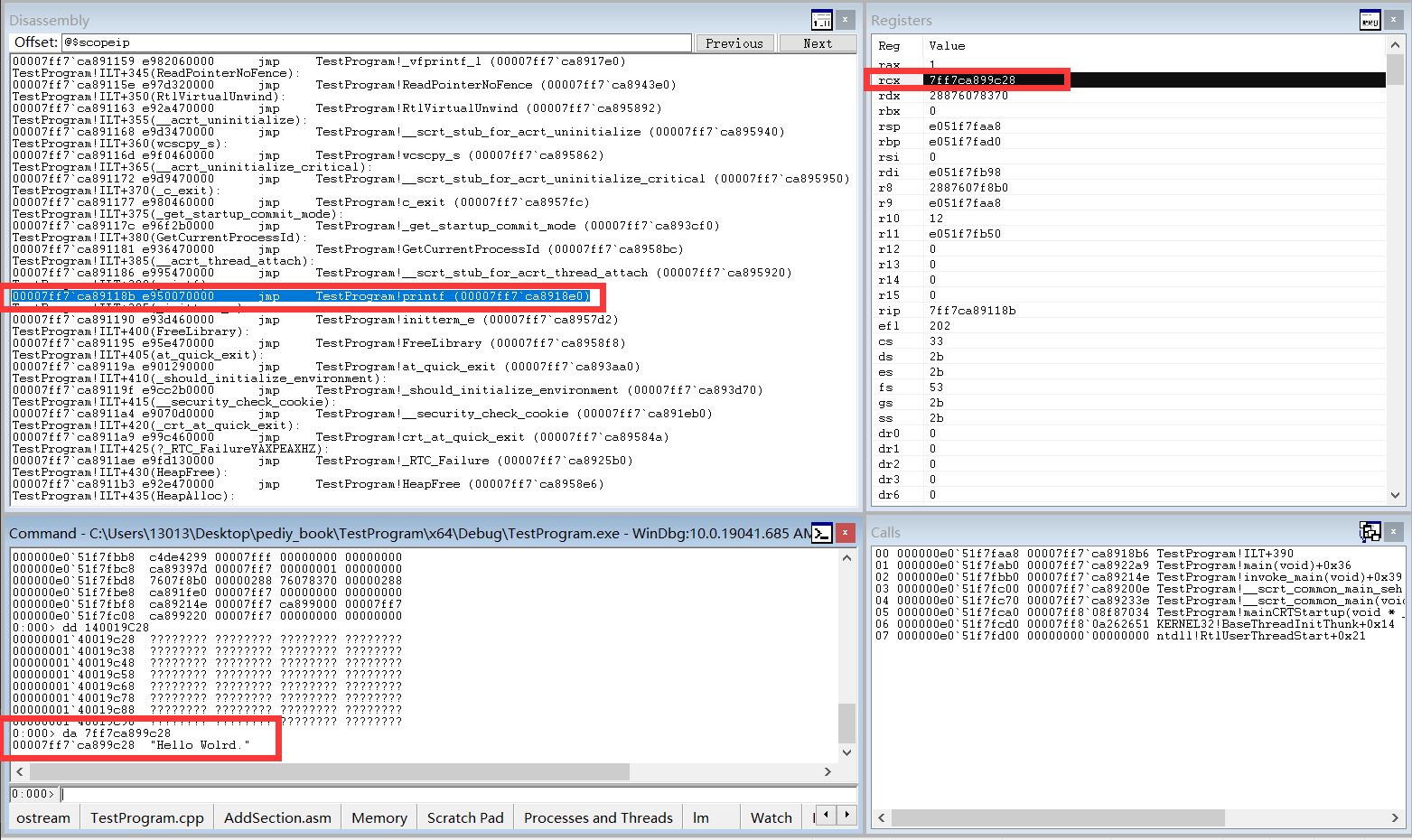Focus the 0:000> command input line
The height and width of the screenshot is (840, 1412).
click(459, 794)
